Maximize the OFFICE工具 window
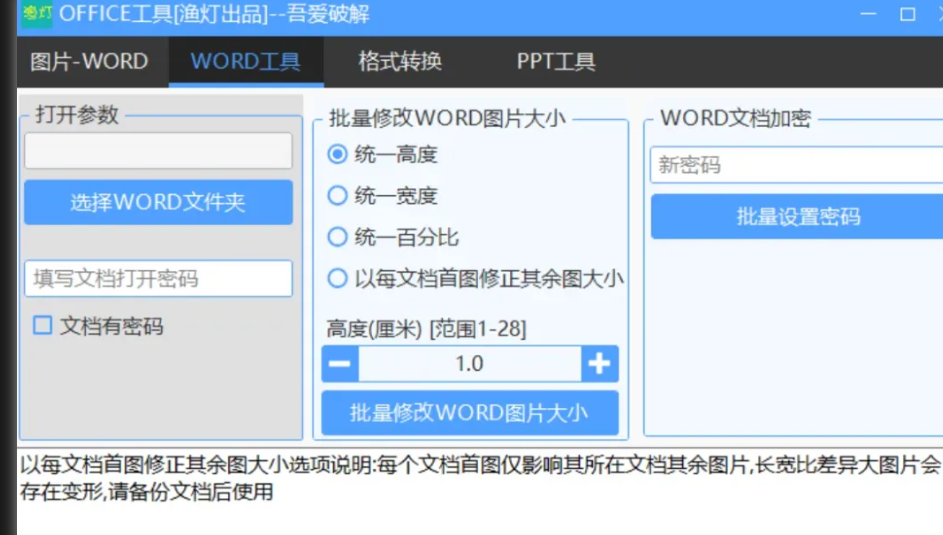 coord(908,13)
